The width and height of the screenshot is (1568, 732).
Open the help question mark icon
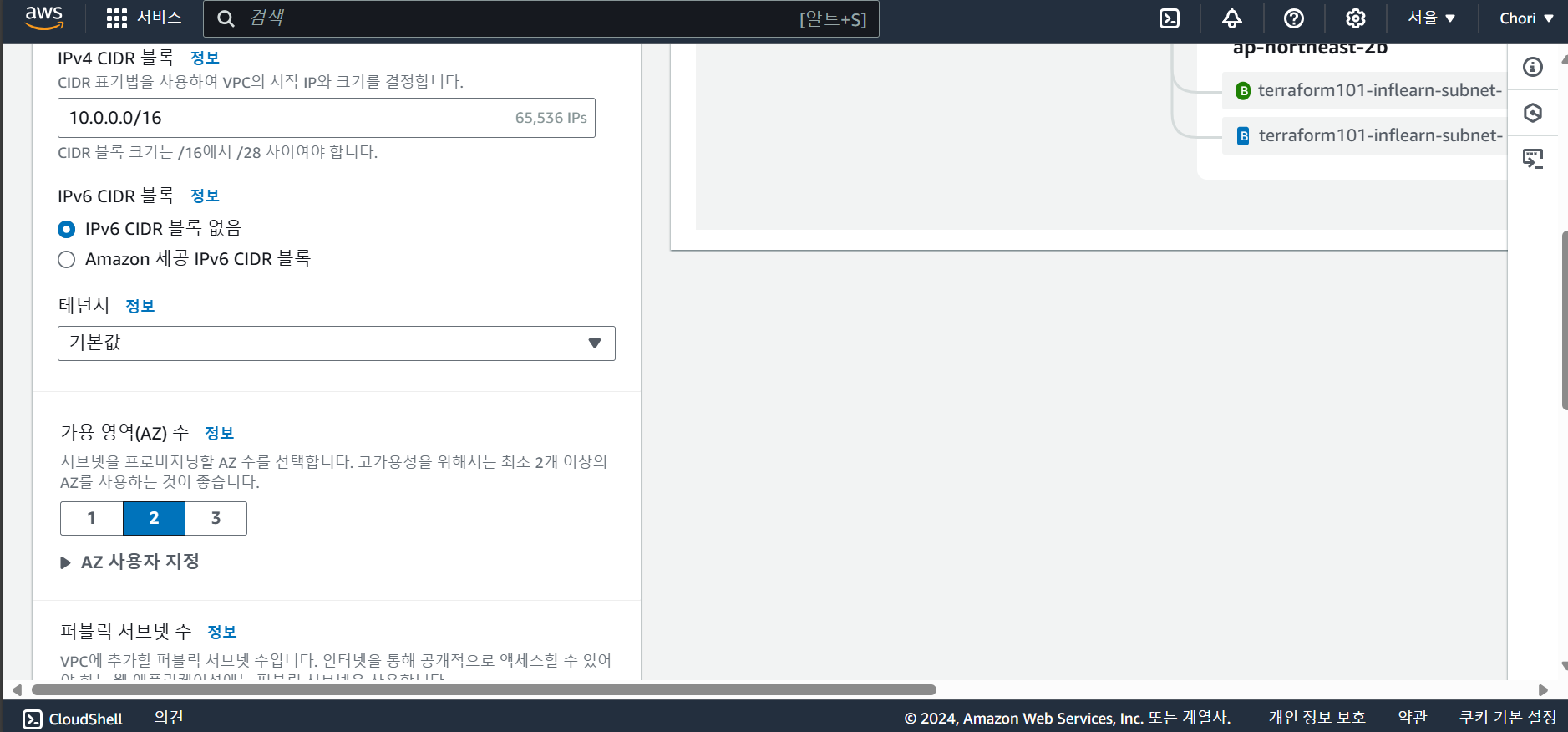click(x=1294, y=18)
